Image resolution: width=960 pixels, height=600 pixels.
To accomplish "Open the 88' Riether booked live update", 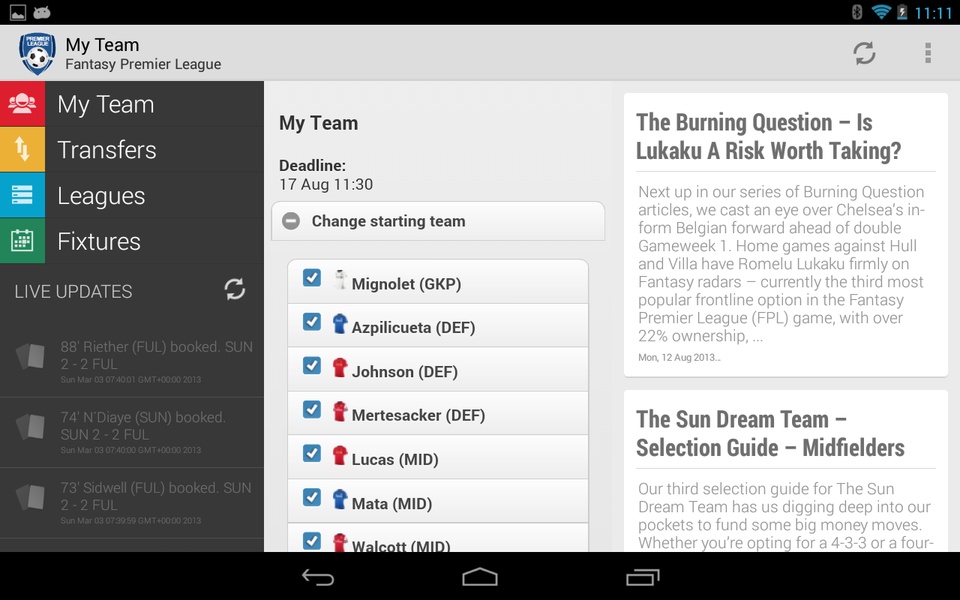I will pyautogui.click(x=132, y=361).
